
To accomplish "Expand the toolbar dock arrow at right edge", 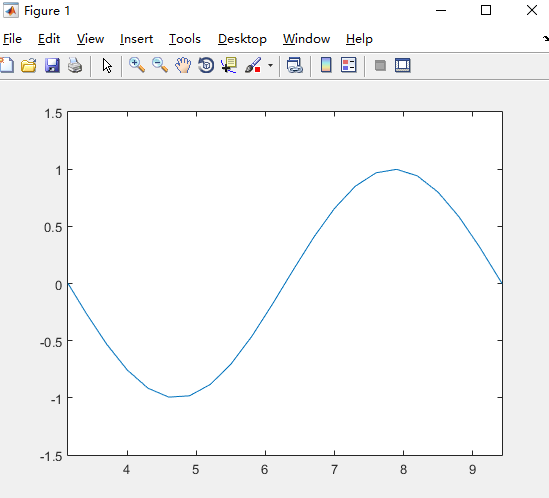I will 545,39.
